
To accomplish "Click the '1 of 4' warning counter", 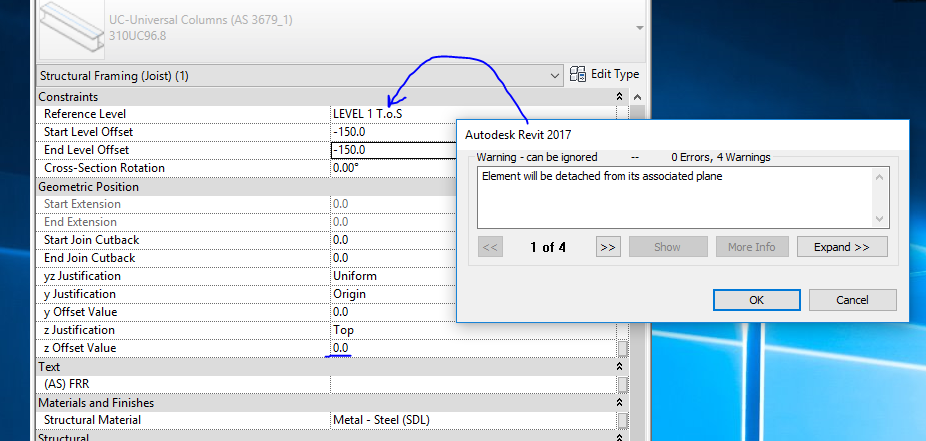I will (547, 247).
